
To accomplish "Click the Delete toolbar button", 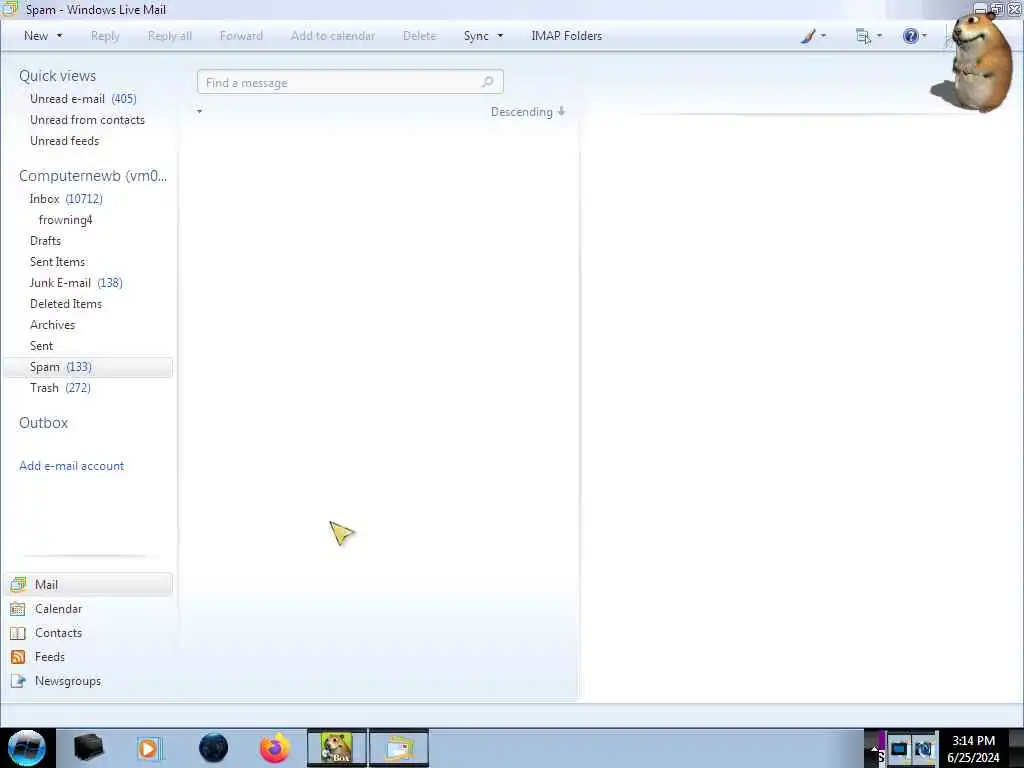I will (419, 36).
